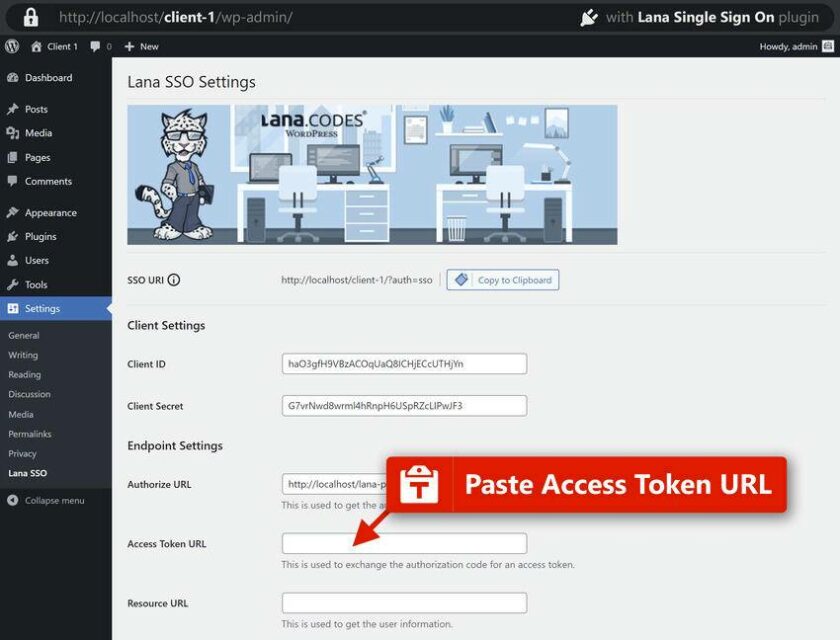Click the SSO URI address text
The image size is (840, 640).
357,280
